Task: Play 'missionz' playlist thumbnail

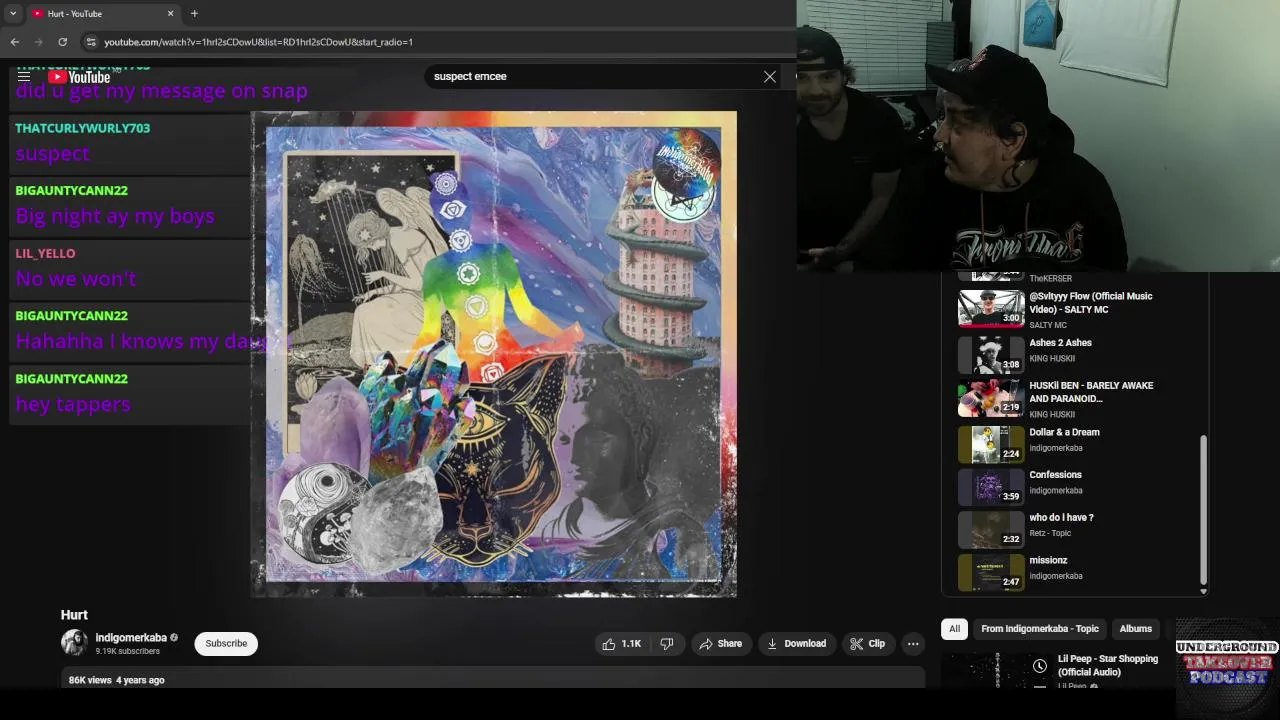Action: click(x=991, y=572)
